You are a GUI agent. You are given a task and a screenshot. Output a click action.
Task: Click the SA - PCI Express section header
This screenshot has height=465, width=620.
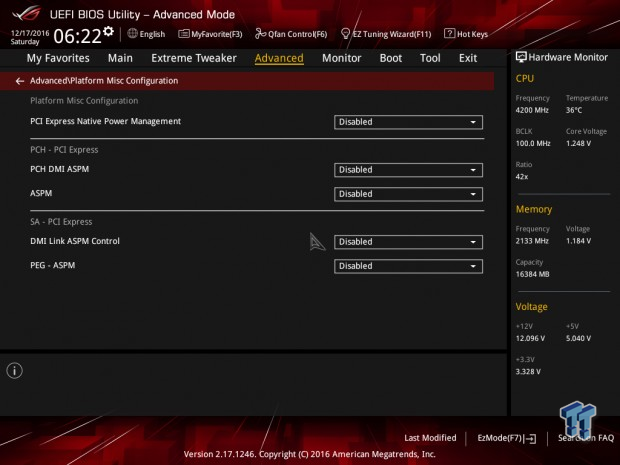click(61, 222)
